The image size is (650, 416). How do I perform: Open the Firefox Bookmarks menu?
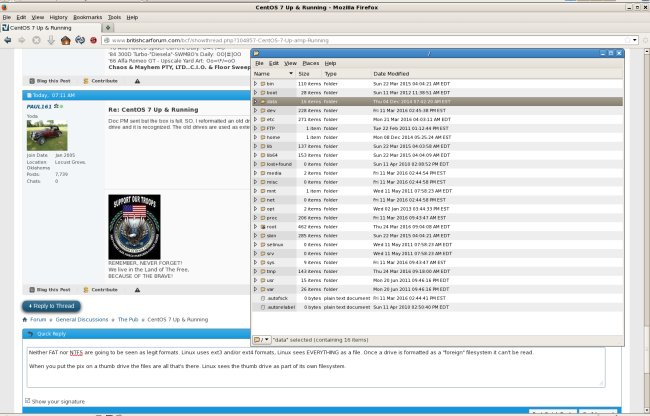(87, 17)
